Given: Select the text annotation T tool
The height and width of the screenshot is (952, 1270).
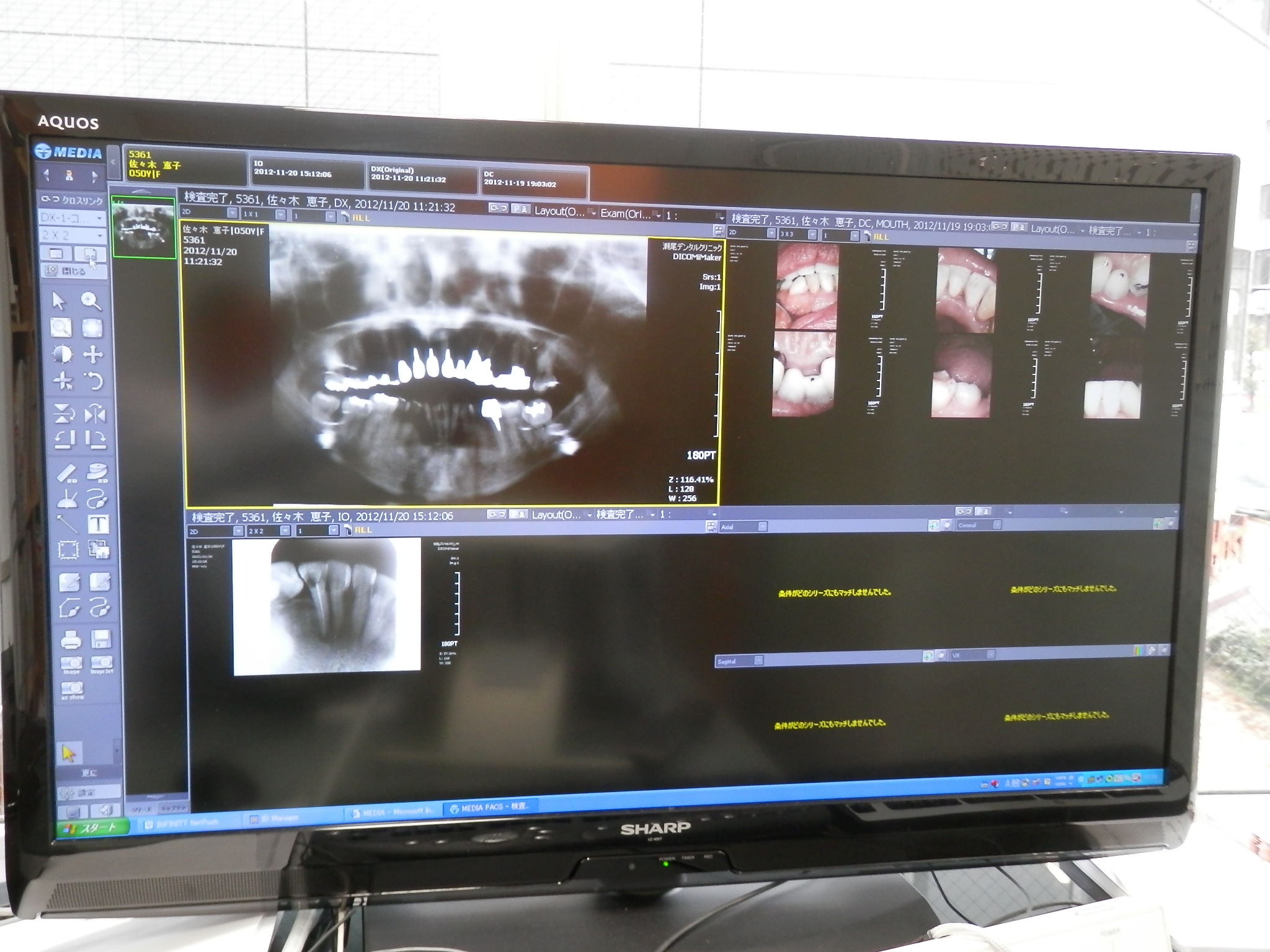Looking at the screenshot, I should point(98,524).
